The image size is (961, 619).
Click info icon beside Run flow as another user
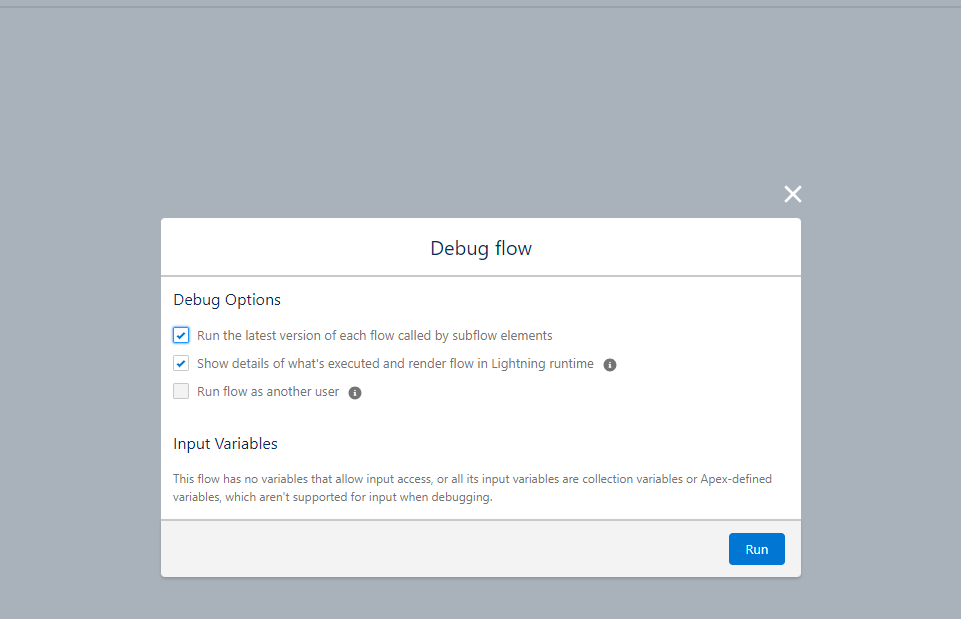tap(354, 393)
